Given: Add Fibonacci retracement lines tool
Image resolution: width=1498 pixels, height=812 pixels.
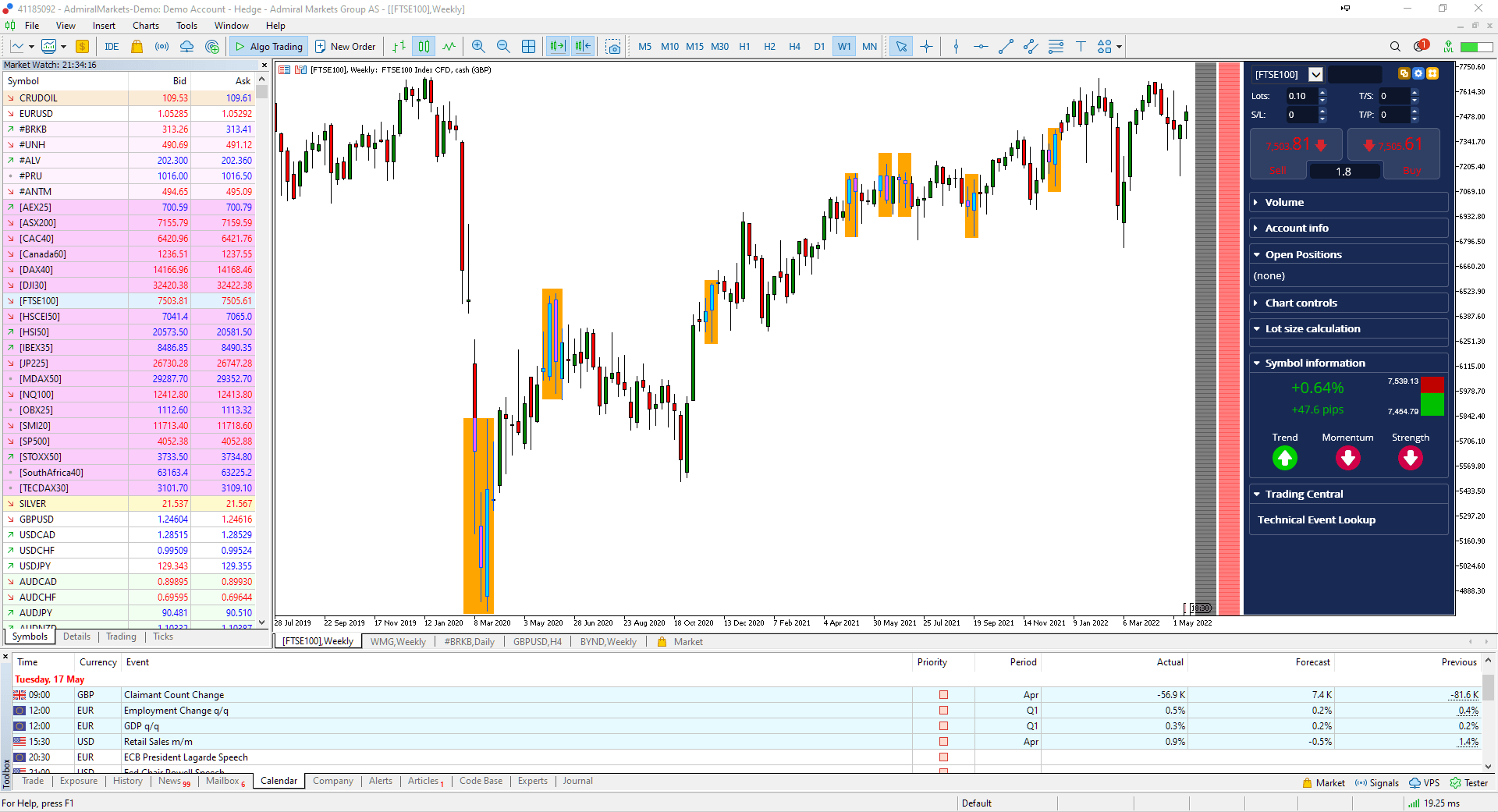Looking at the screenshot, I should (1056, 47).
